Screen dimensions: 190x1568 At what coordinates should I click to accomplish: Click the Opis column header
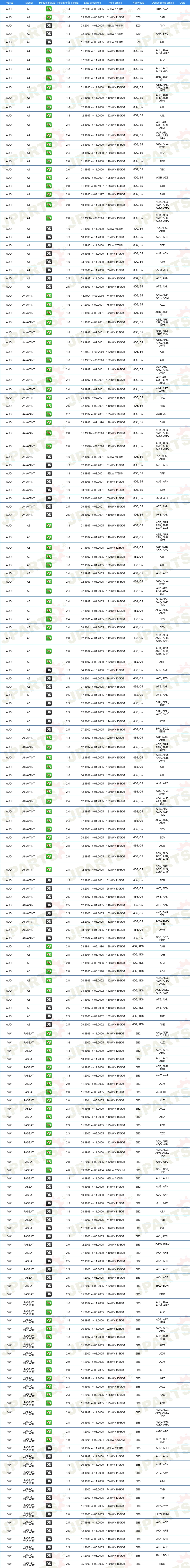pos(182,2)
